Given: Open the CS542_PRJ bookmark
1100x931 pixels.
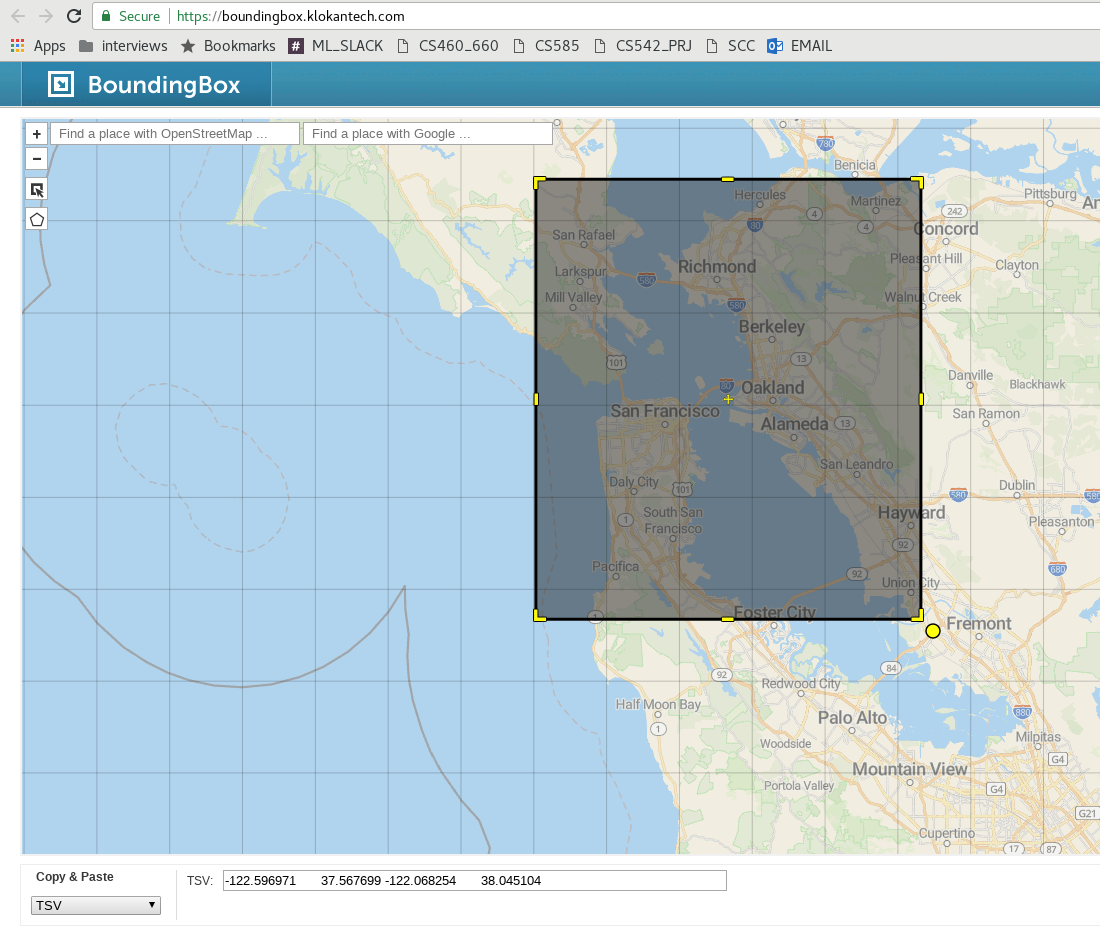Looking at the screenshot, I should pos(643,46).
